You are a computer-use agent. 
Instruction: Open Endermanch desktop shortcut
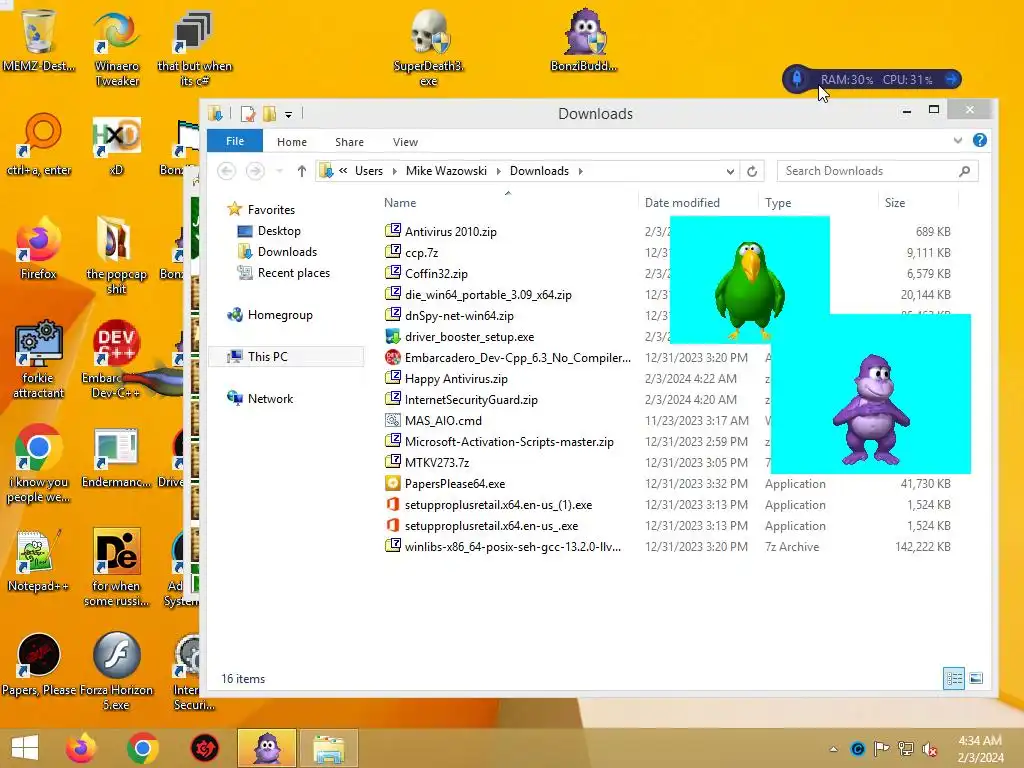click(x=116, y=458)
